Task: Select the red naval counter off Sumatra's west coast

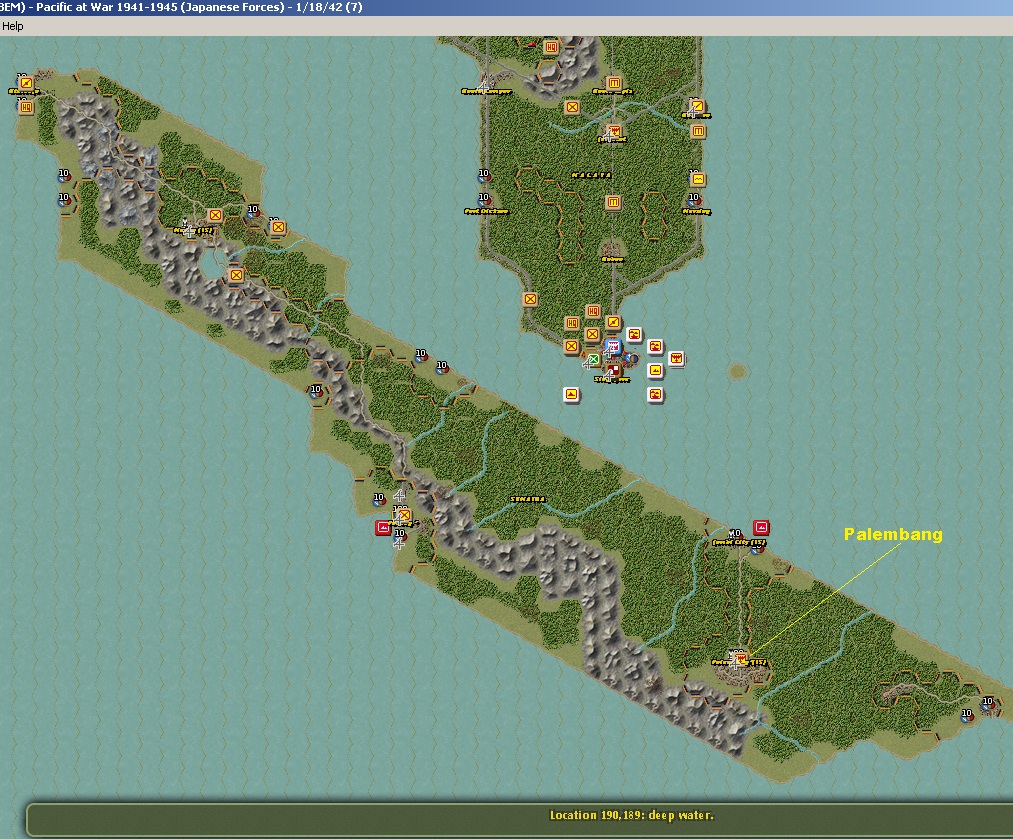Action: pos(383,528)
